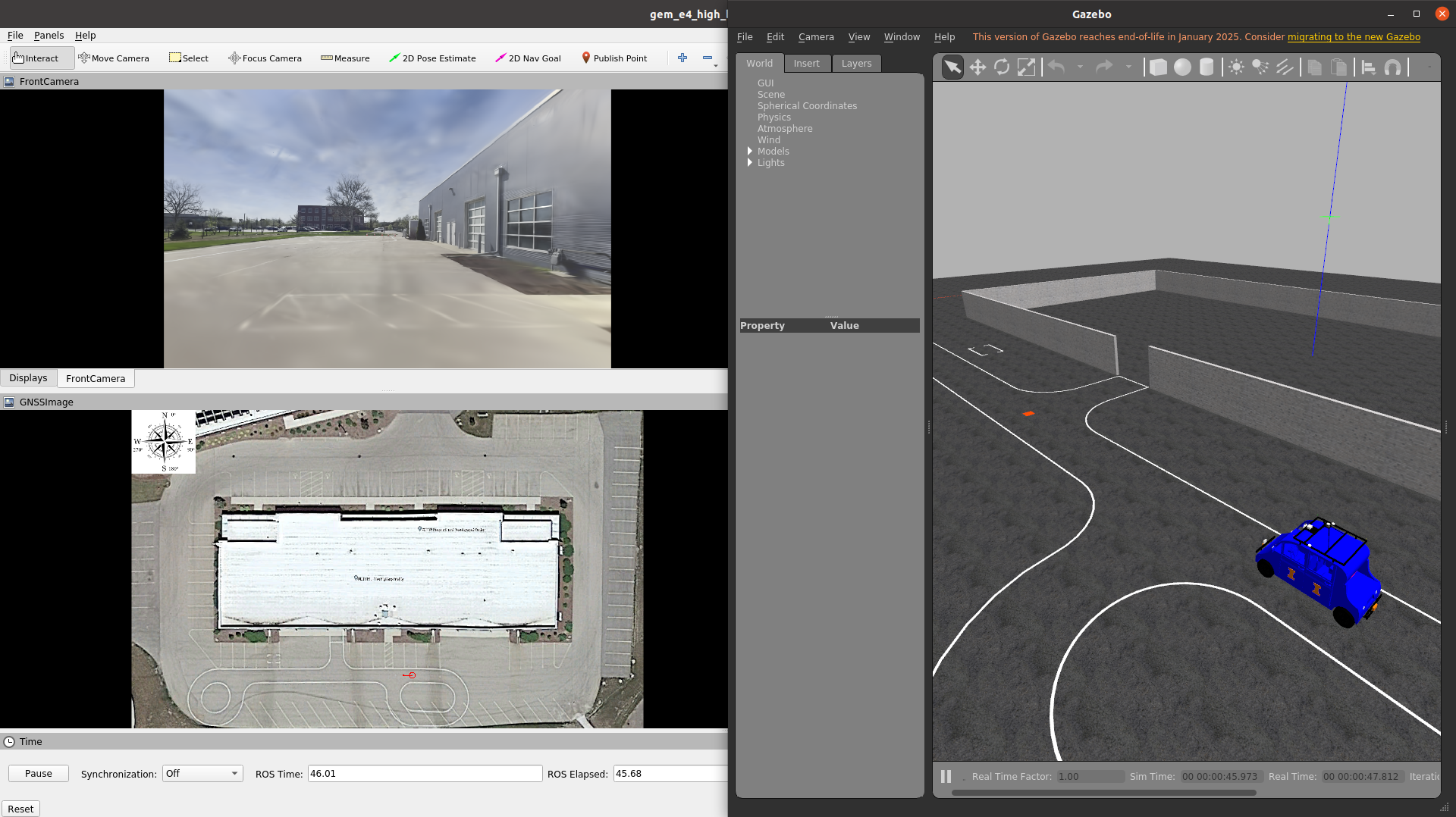Click the Pause button in Time panel
The height and width of the screenshot is (817, 1456).
39,774
